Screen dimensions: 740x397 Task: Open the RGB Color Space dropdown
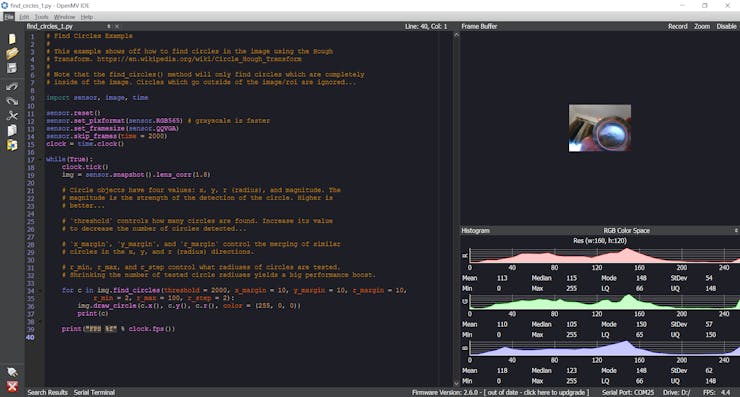pyautogui.click(x=626, y=230)
